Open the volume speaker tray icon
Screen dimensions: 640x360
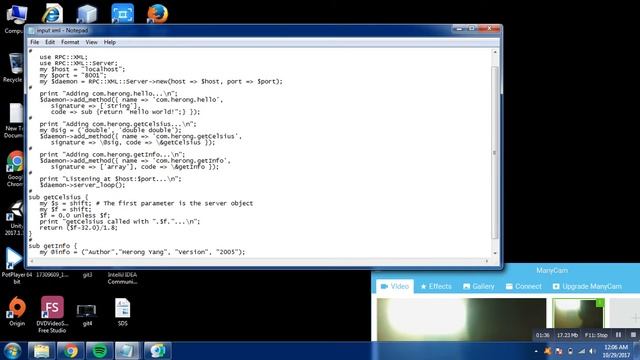coord(593,351)
